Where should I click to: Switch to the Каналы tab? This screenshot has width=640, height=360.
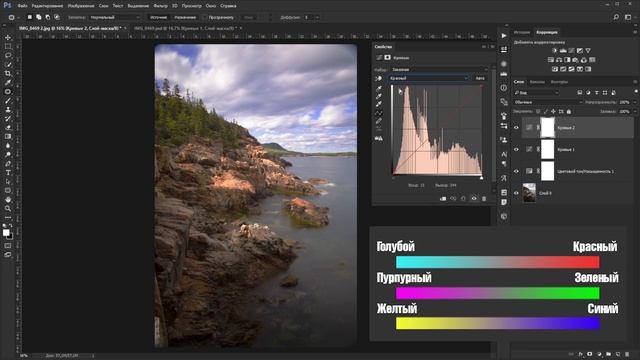[x=537, y=82]
